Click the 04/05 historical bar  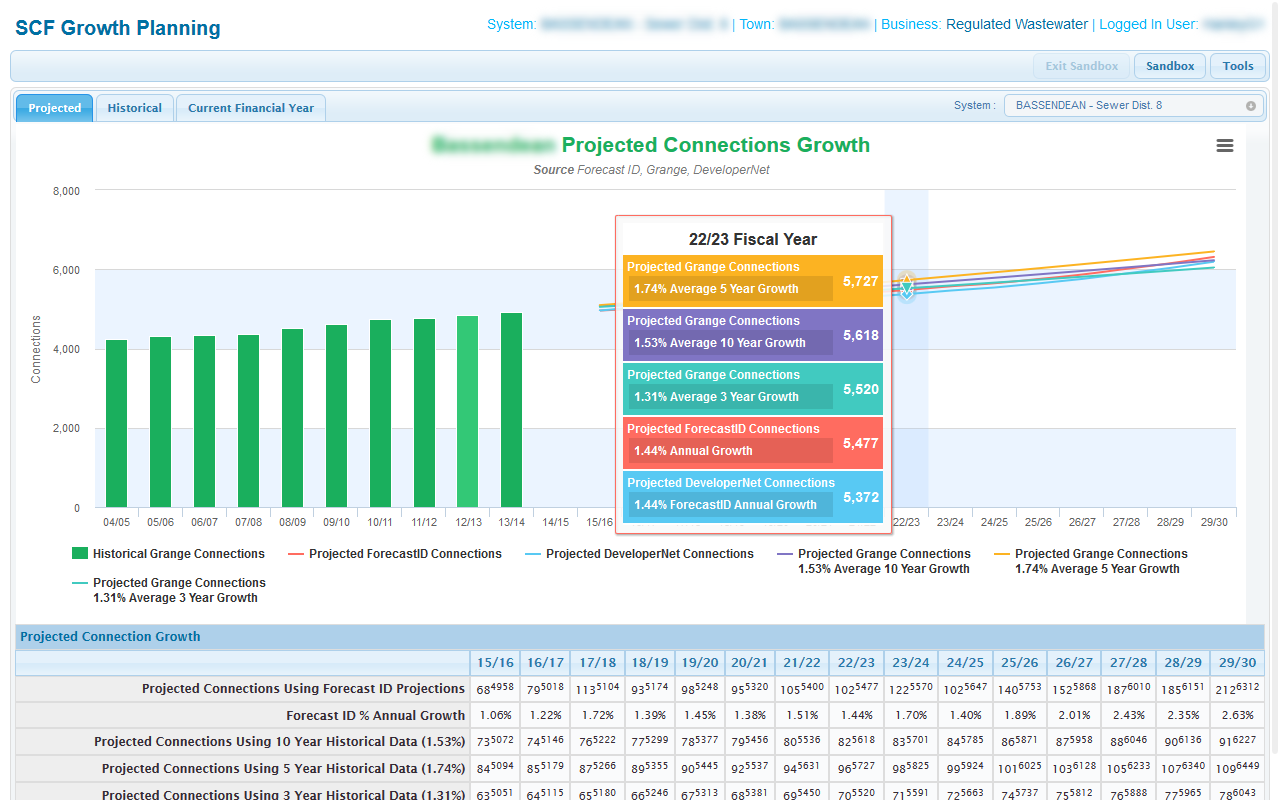point(116,424)
